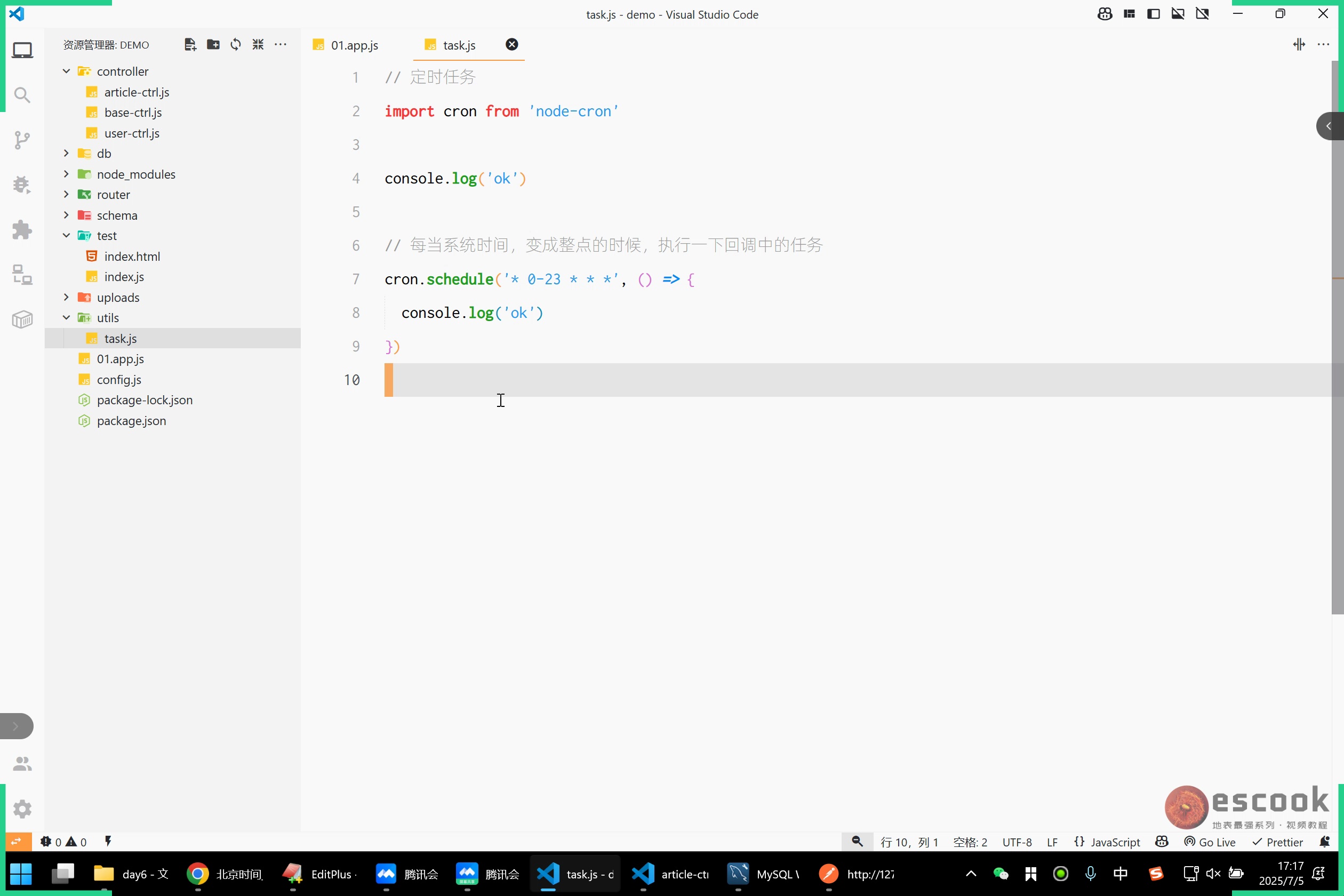Refresh the explorer file tree
Image resolution: width=1344 pixels, height=896 pixels.
click(235, 45)
